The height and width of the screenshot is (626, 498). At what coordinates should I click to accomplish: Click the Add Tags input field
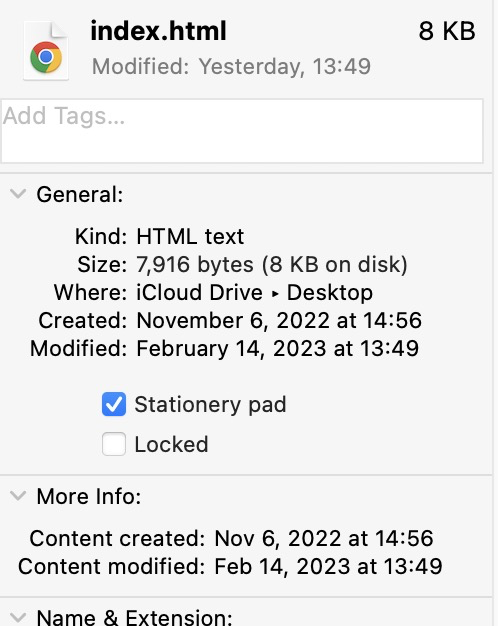click(242, 131)
